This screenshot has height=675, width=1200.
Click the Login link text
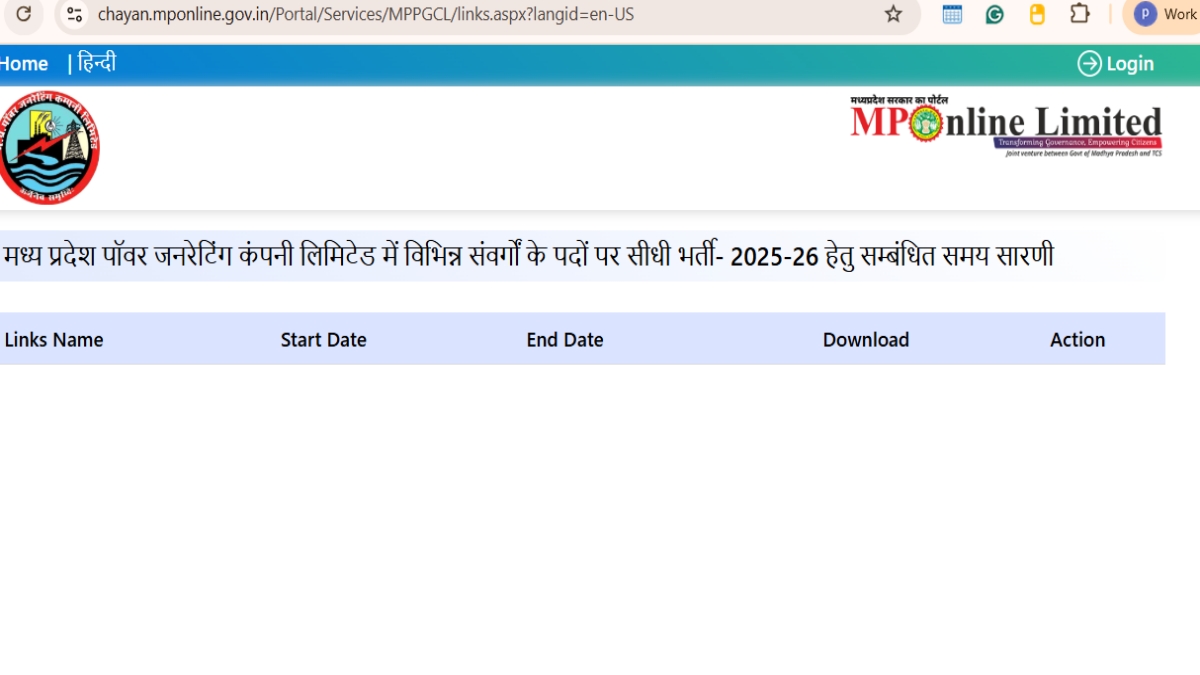pos(1130,64)
